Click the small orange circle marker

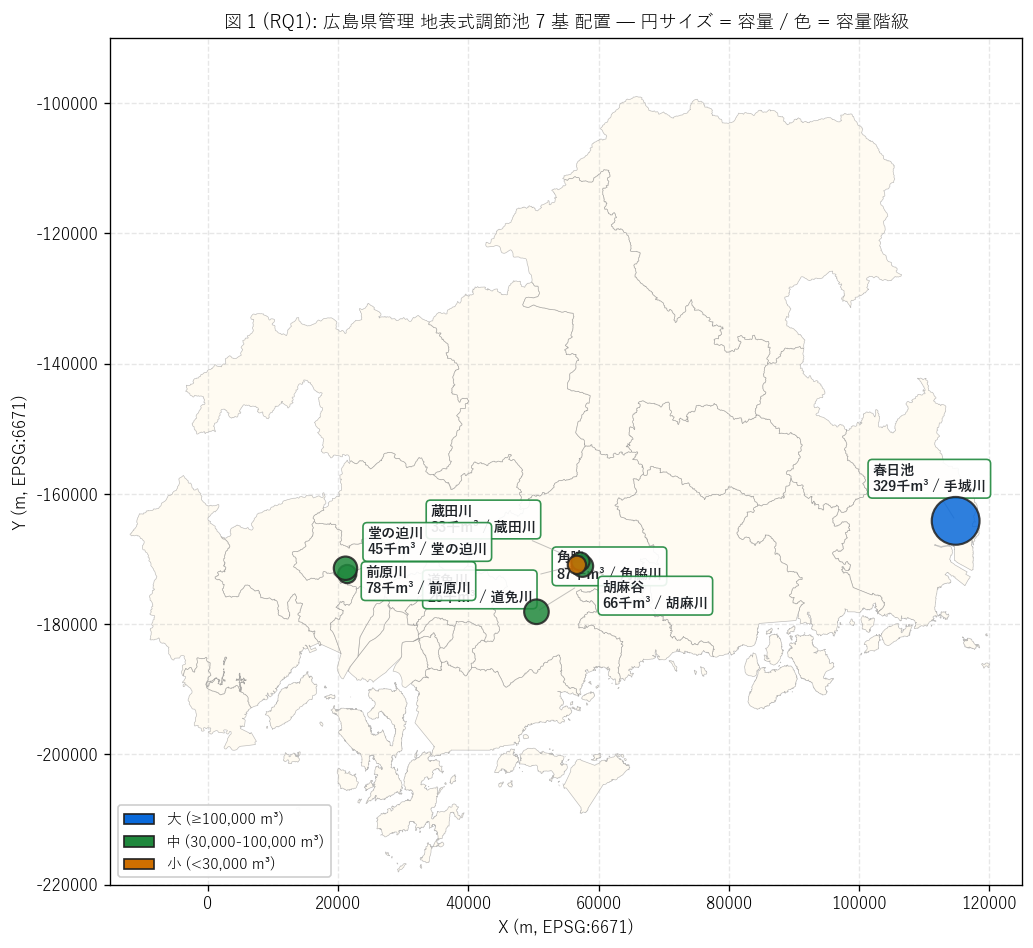tap(577, 565)
